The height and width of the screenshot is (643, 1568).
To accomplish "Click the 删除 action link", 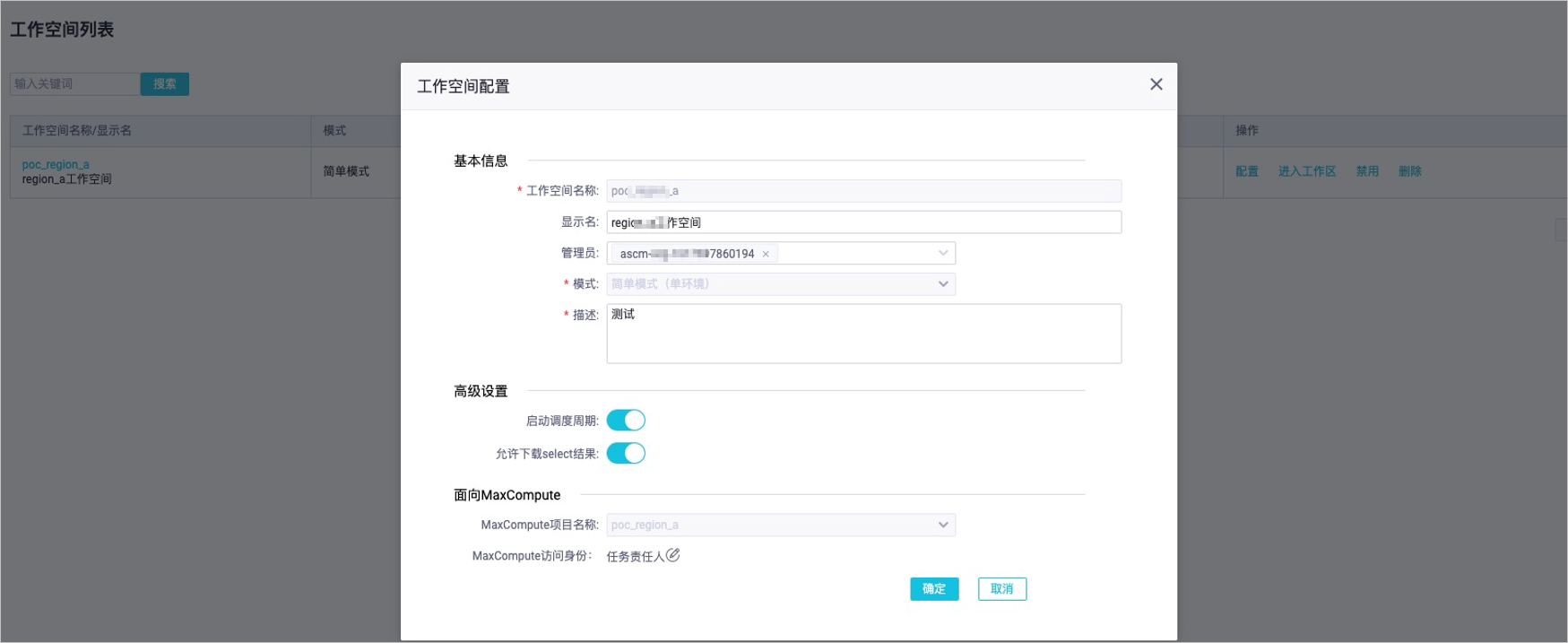I will (1410, 171).
